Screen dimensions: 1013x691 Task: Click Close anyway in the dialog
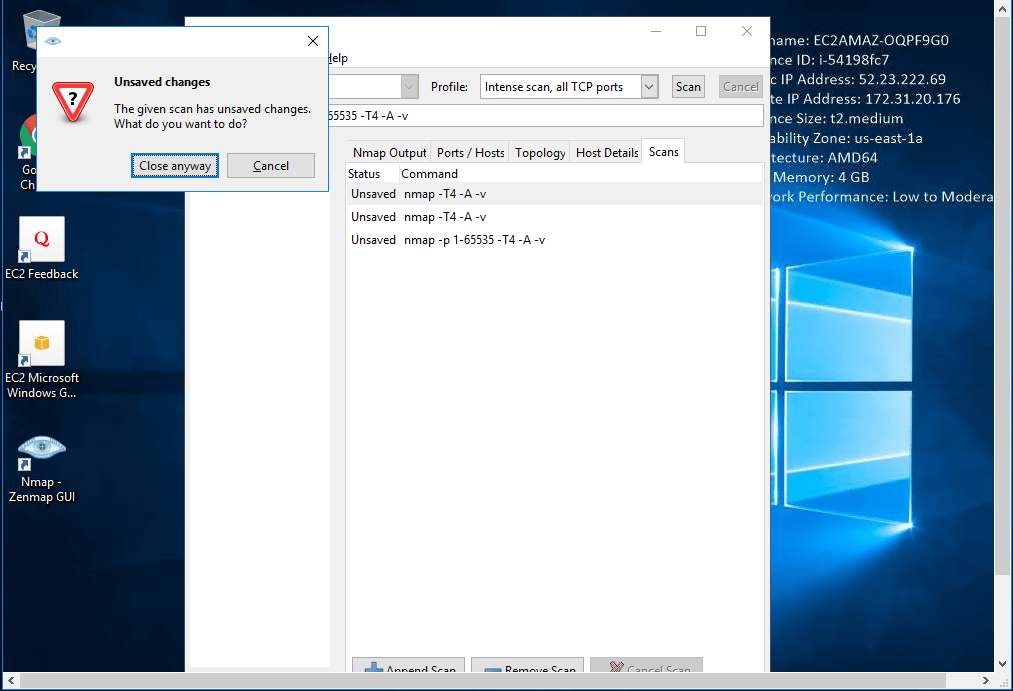click(x=175, y=166)
